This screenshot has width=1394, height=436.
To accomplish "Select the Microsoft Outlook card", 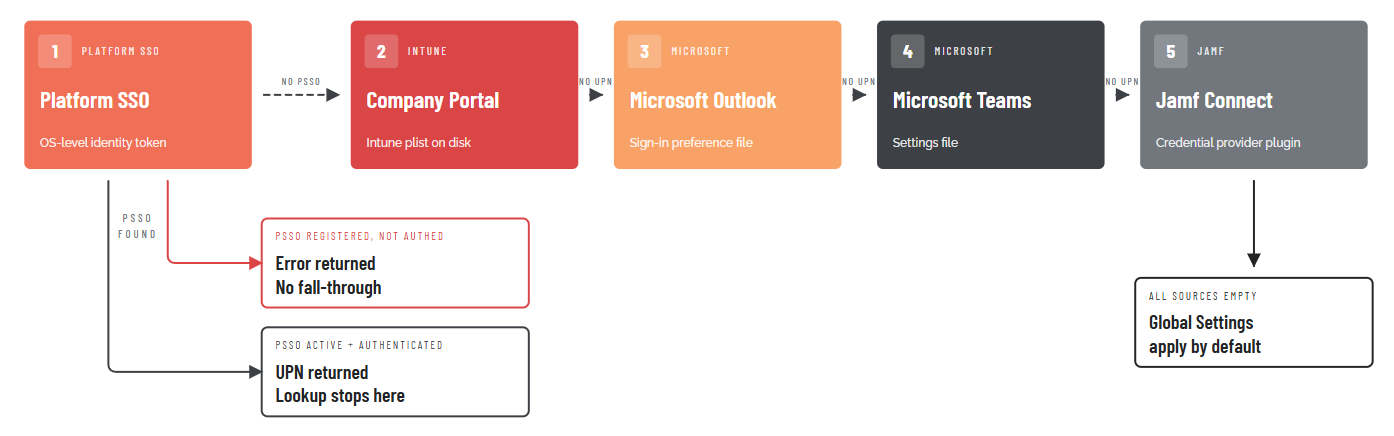I will [x=727, y=95].
